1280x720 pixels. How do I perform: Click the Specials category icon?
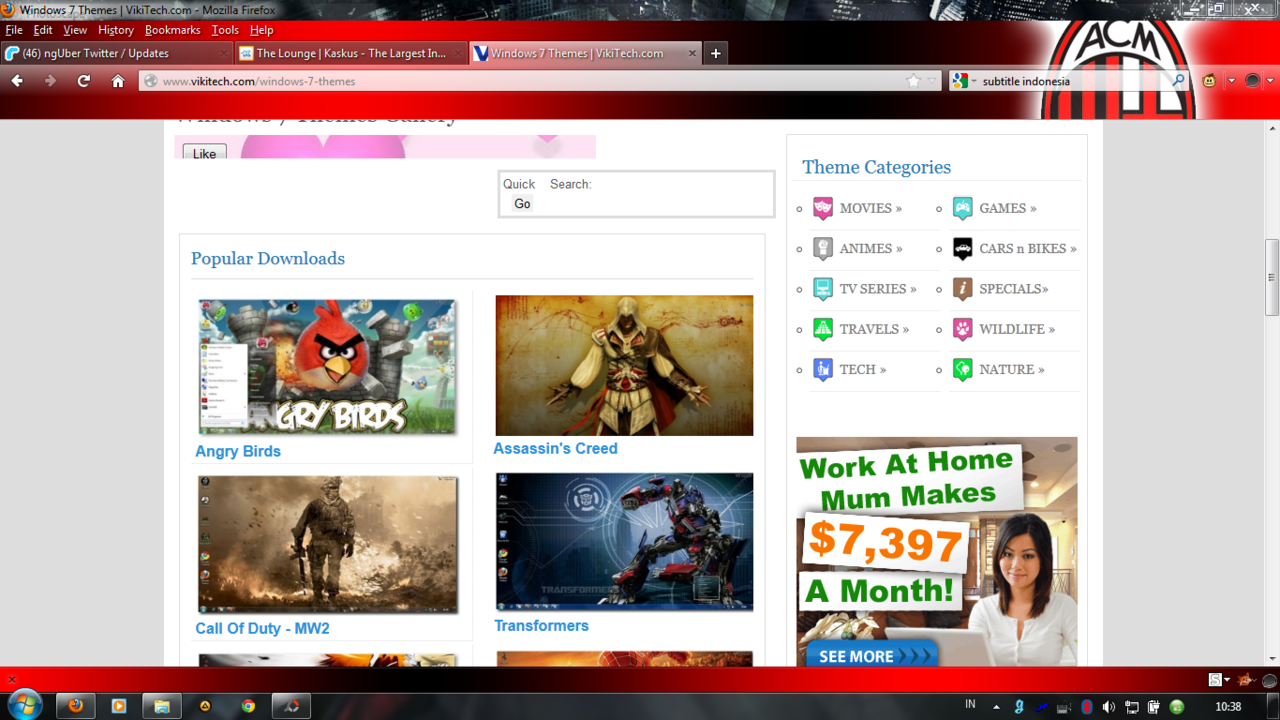pyautogui.click(x=962, y=289)
